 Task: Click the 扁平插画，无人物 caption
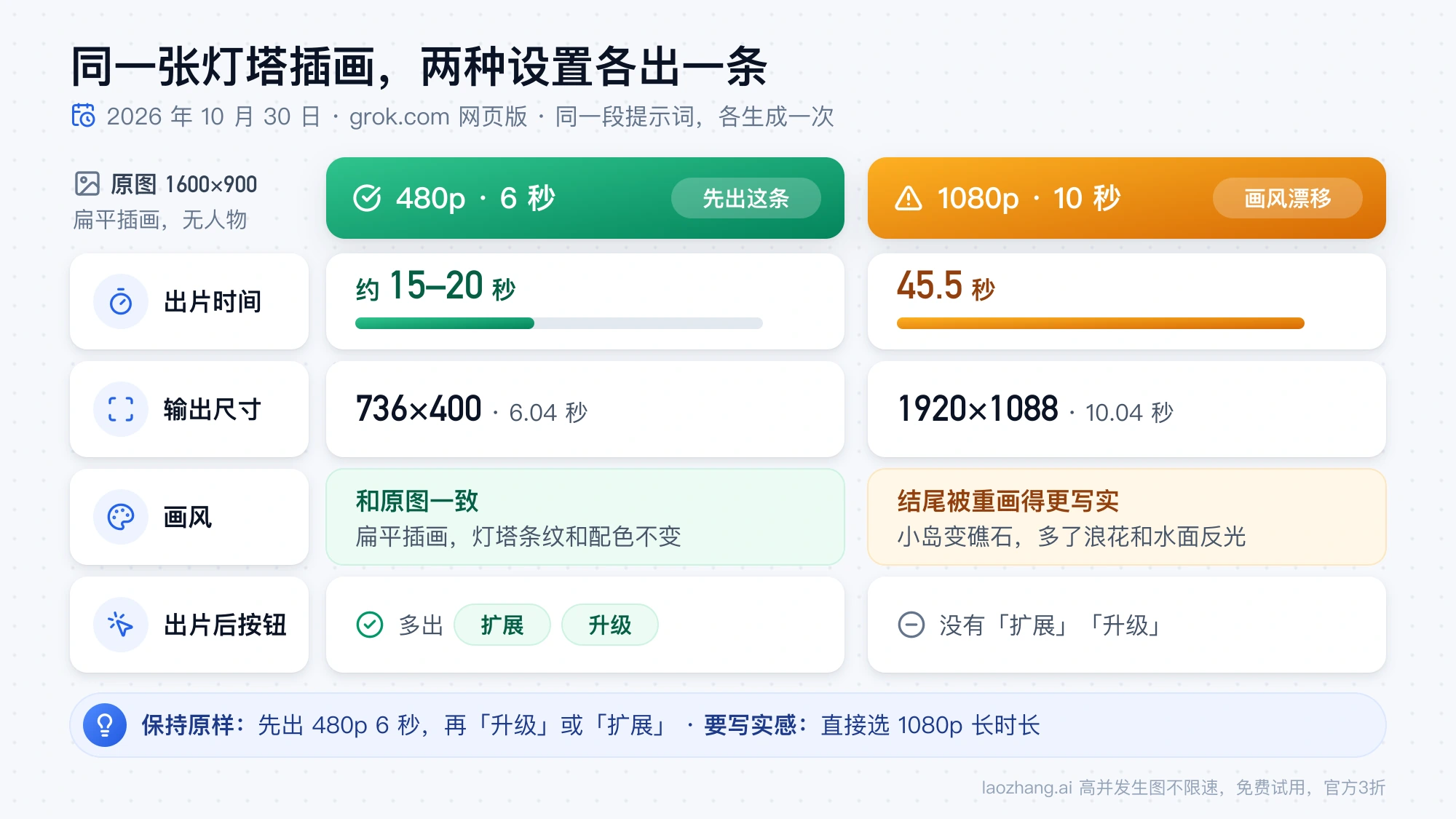(x=160, y=219)
